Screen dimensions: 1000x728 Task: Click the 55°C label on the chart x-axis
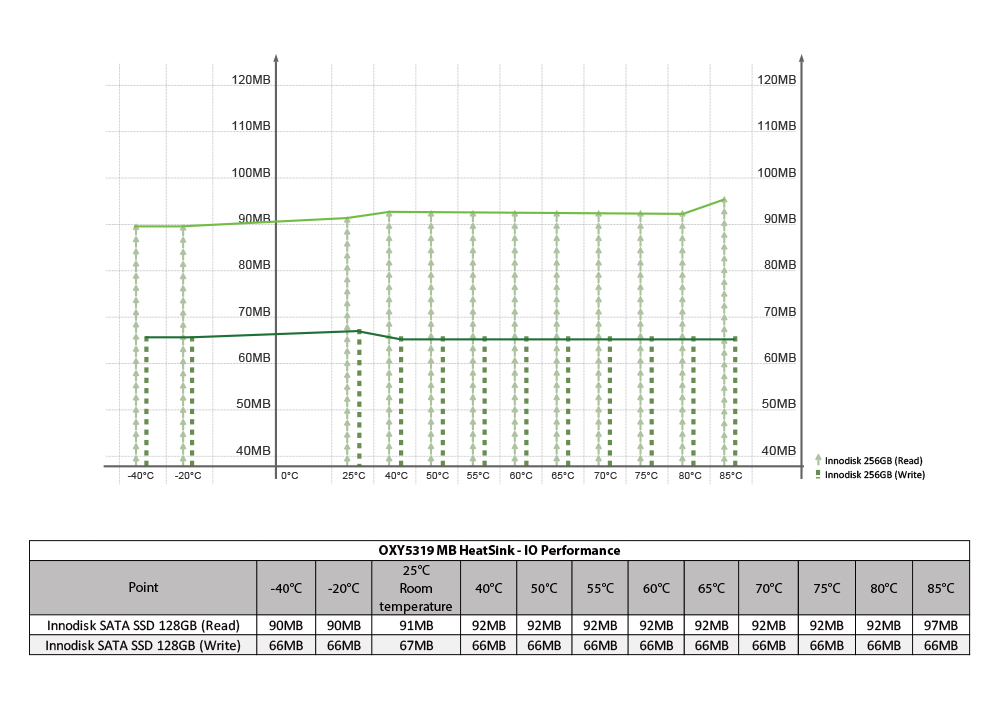point(478,476)
